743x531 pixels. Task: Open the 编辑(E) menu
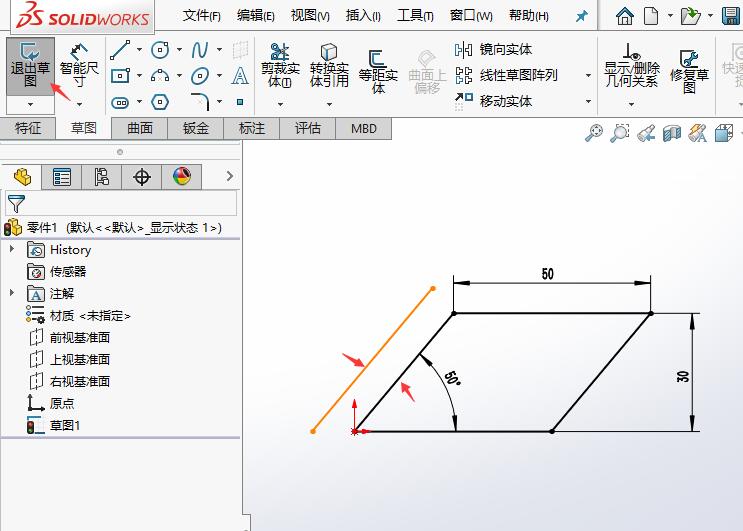[x=256, y=16]
